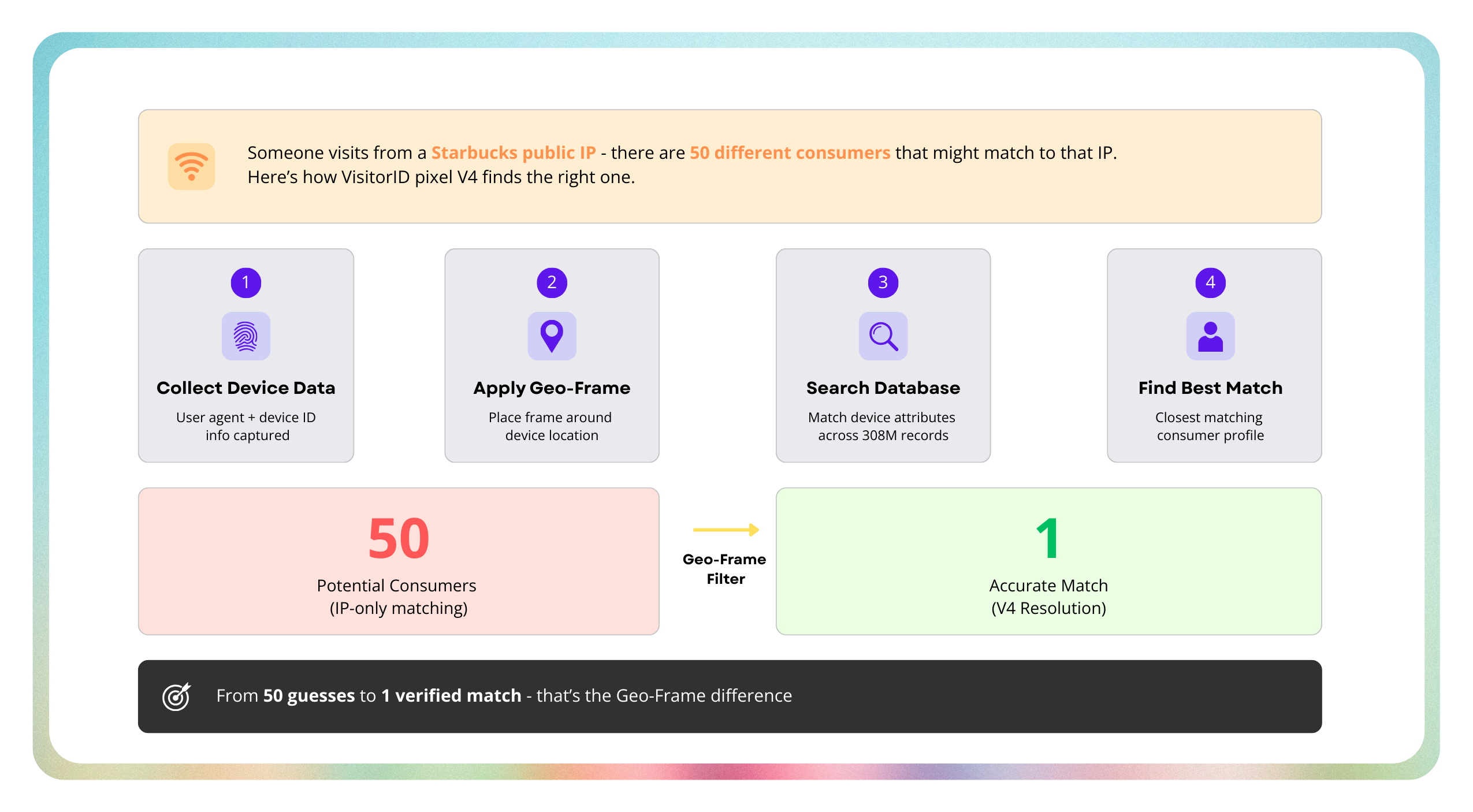Click the Find Best Match heading
Viewport: 1473px width, 812px height.
[1210, 388]
